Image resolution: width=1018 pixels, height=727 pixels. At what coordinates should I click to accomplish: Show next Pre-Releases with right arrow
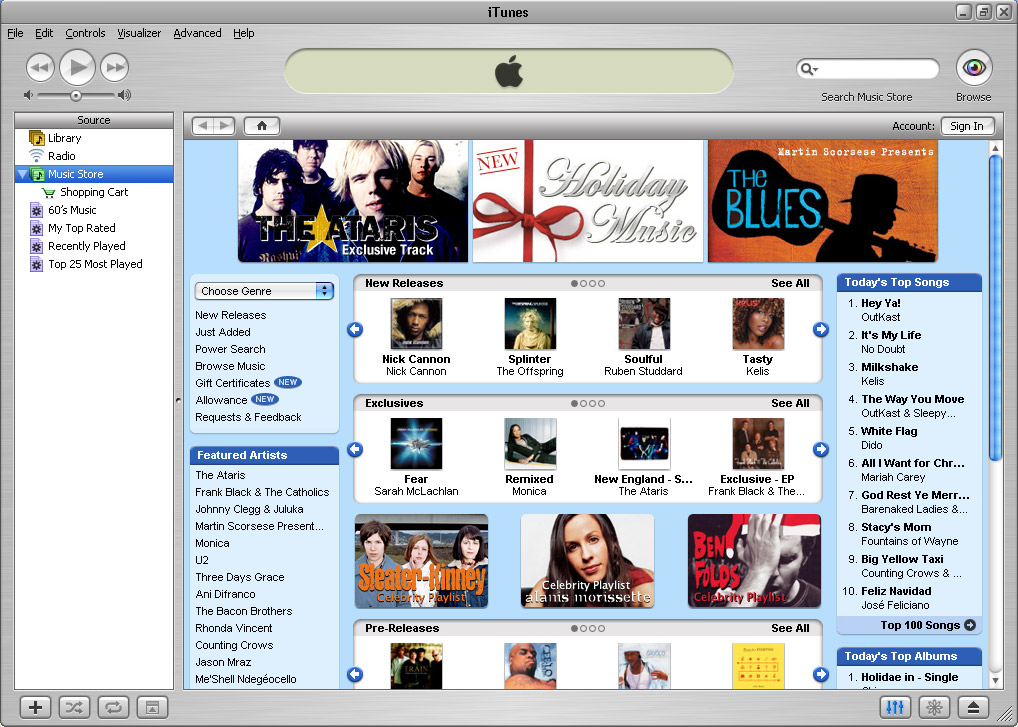821,674
